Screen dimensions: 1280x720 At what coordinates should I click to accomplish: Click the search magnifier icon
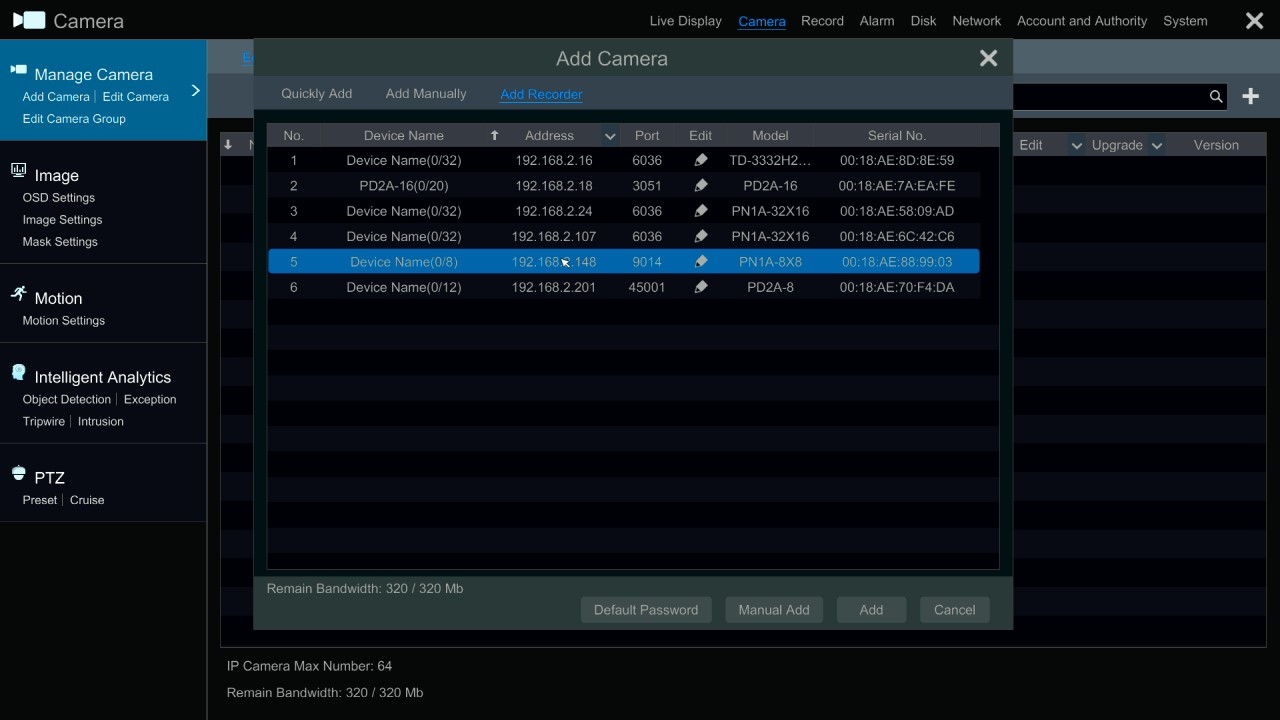pos(1216,97)
